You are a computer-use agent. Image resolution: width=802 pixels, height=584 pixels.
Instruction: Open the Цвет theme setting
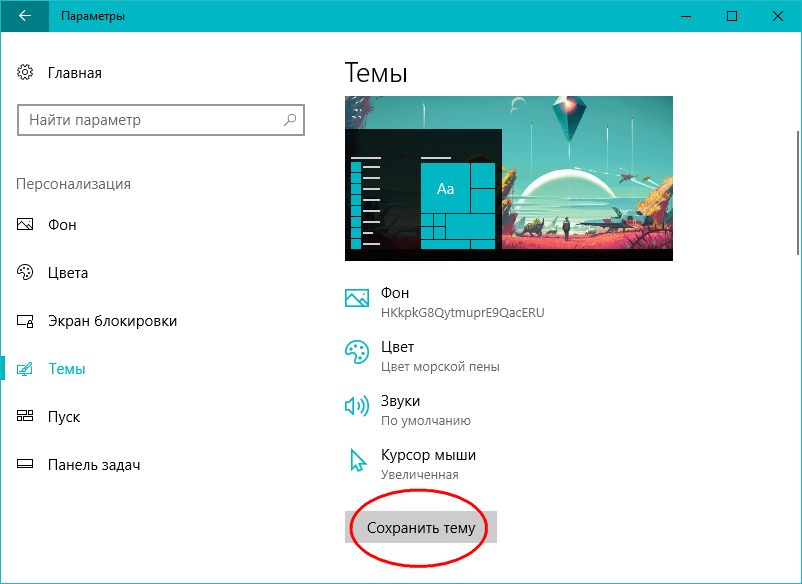point(397,347)
